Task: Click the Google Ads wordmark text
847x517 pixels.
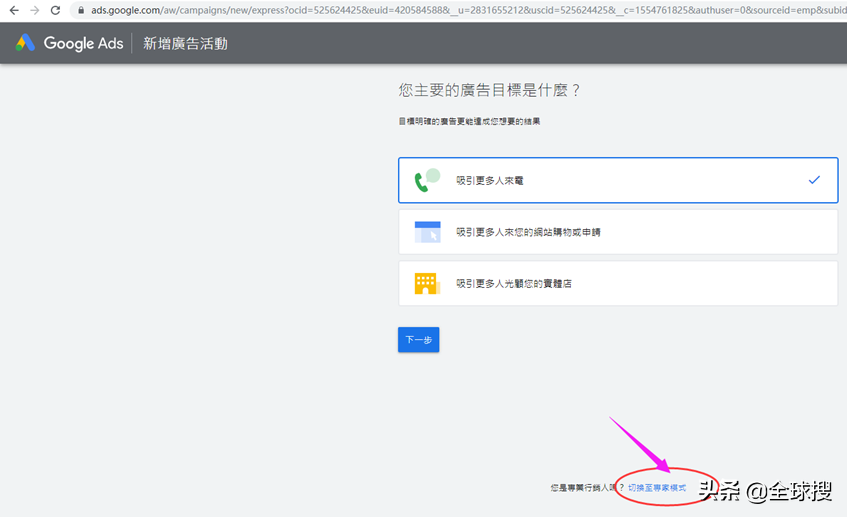Action: point(83,43)
